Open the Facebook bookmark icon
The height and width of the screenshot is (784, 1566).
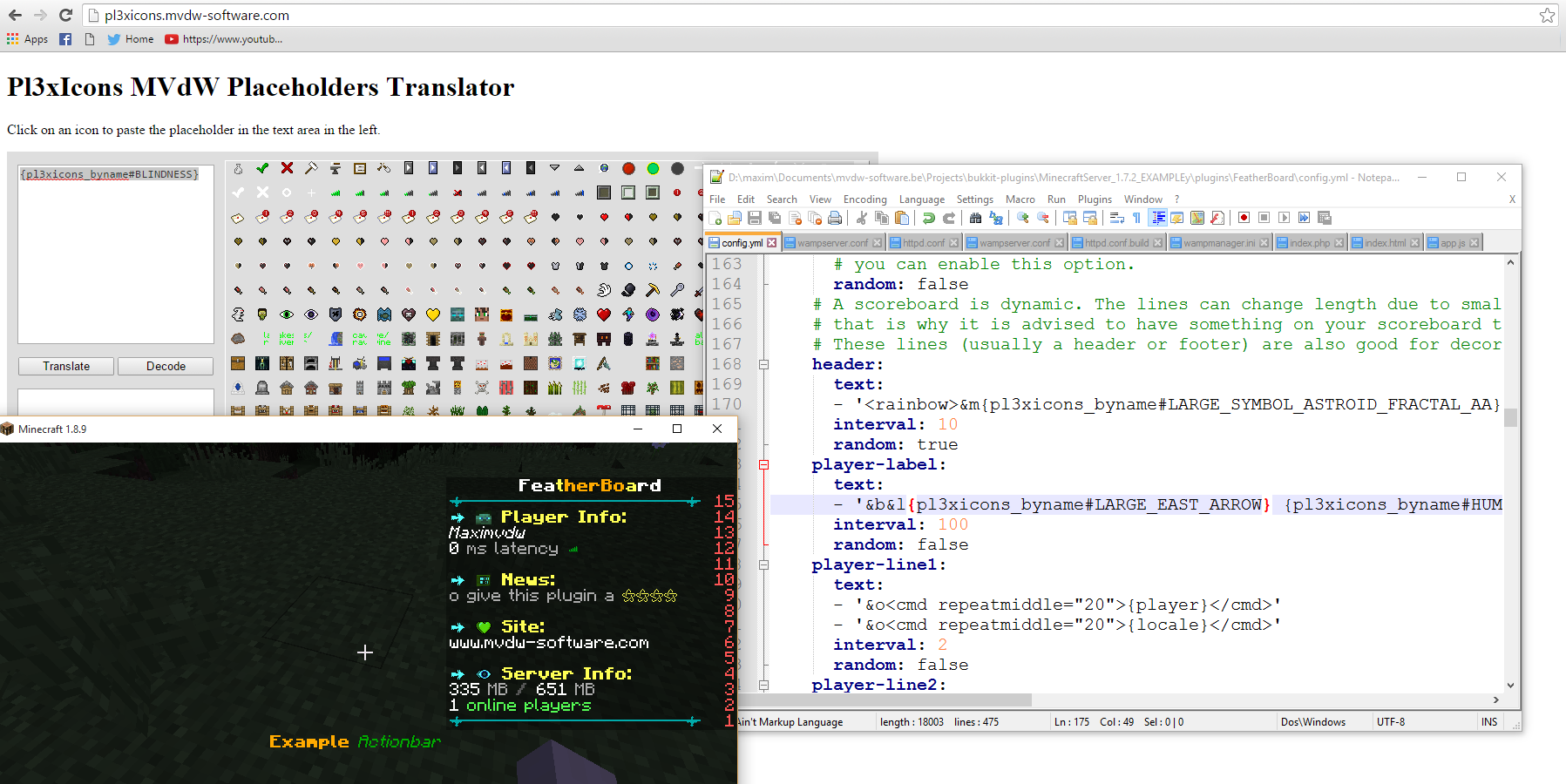point(65,39)
